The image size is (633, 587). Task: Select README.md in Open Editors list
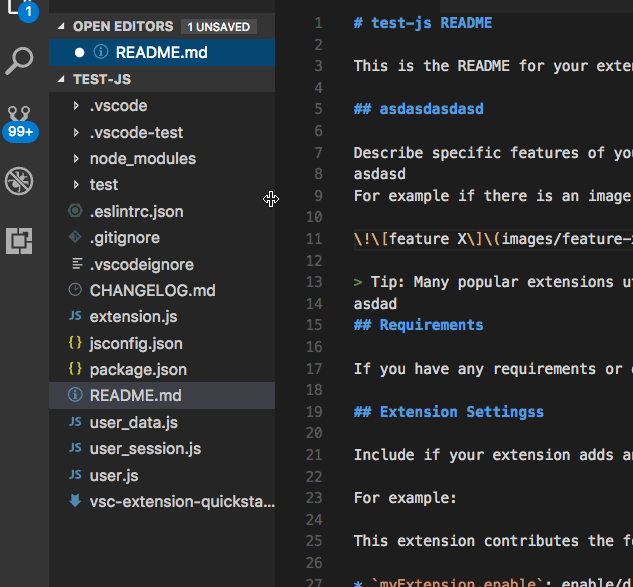click(162, 52)
